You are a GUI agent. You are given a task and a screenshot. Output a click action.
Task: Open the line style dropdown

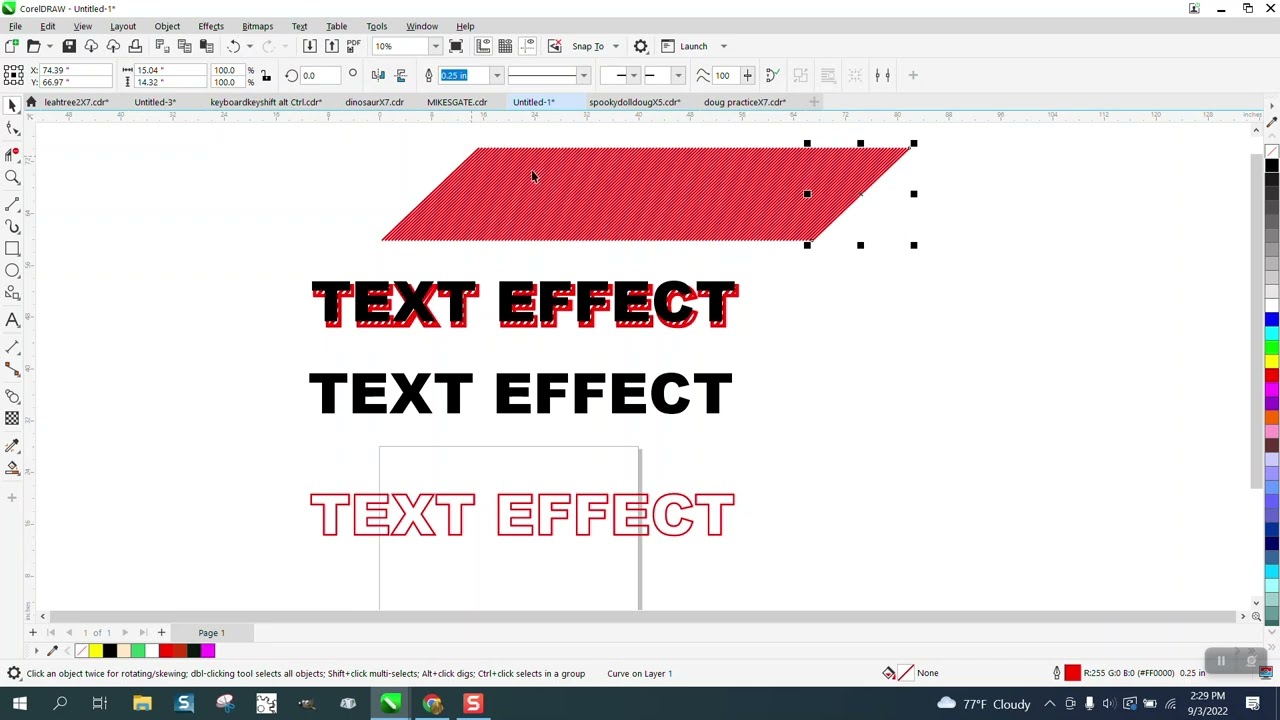click(584, 75)
